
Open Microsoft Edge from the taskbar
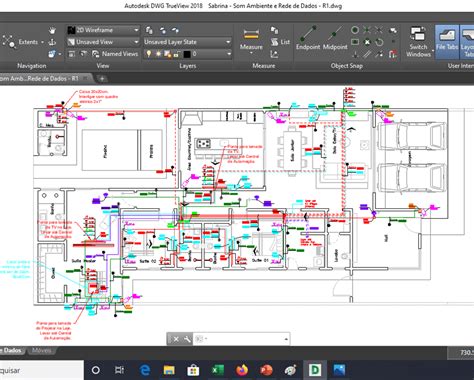coord(145,370)
